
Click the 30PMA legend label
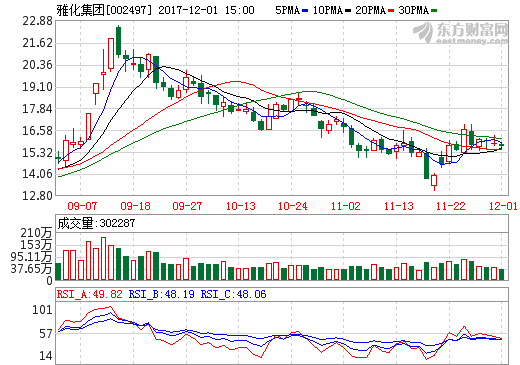point(413,10)
